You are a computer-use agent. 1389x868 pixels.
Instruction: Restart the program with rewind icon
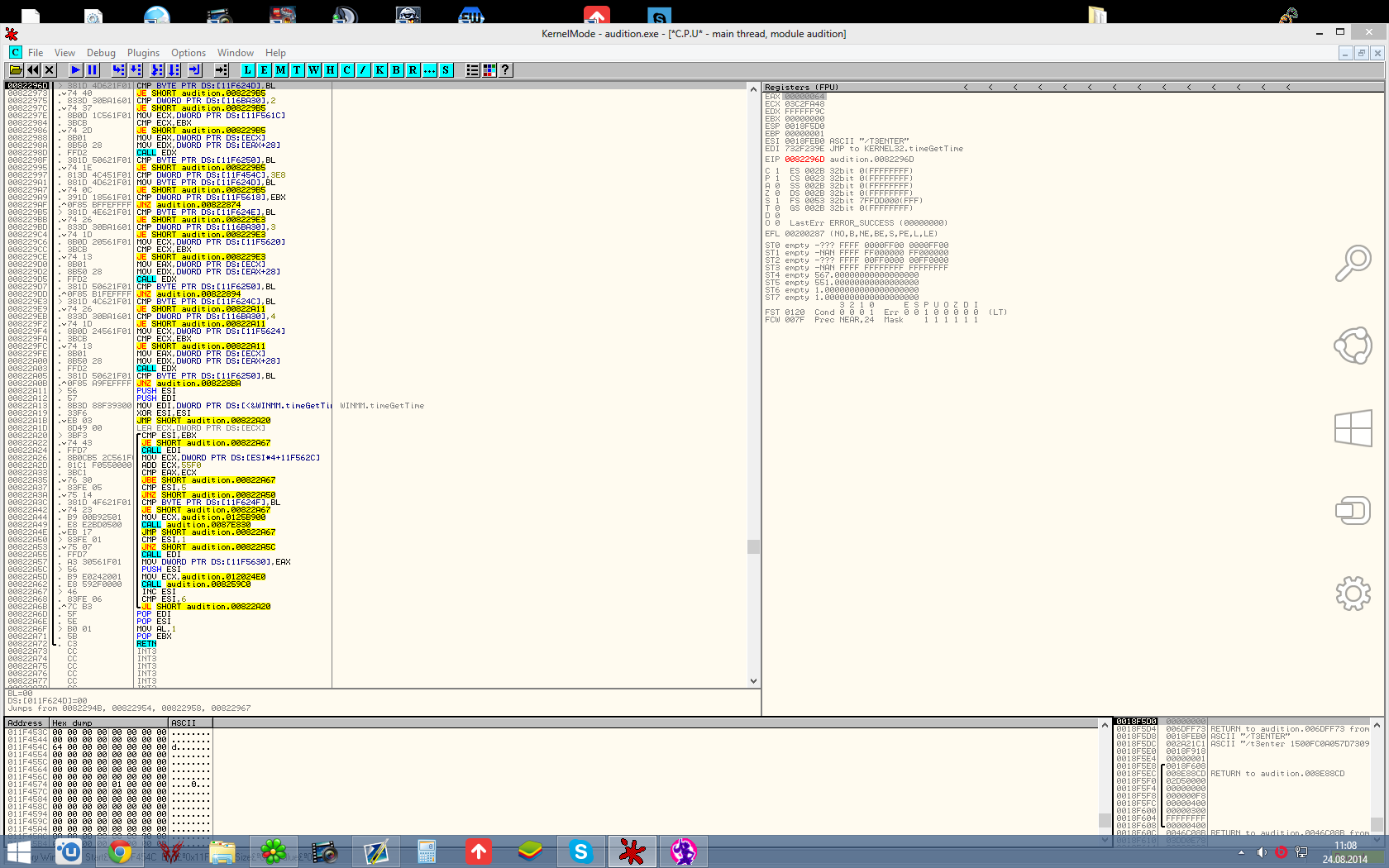32,70
